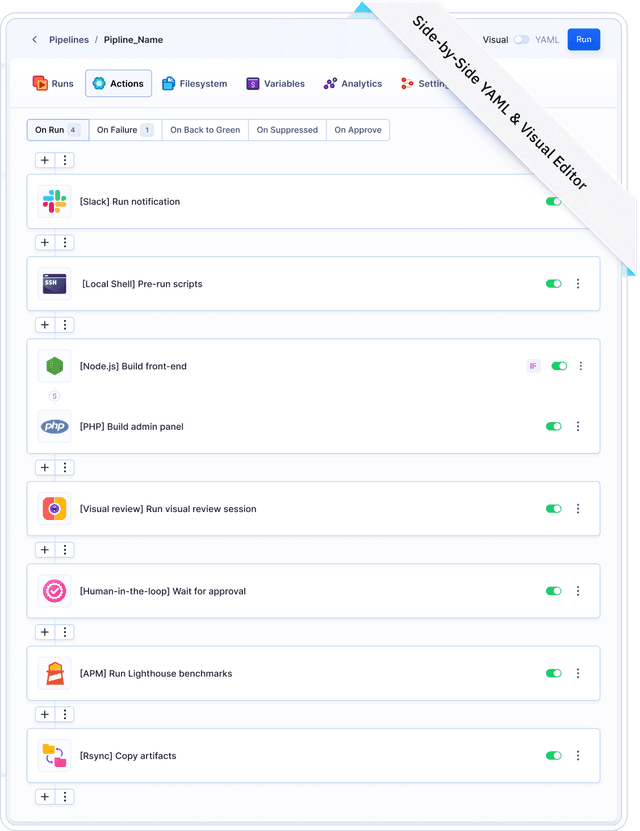640x831 pixels.
Task: Toggle off the PHP Build admin panel switch
Action: click(x=554, y=426)
